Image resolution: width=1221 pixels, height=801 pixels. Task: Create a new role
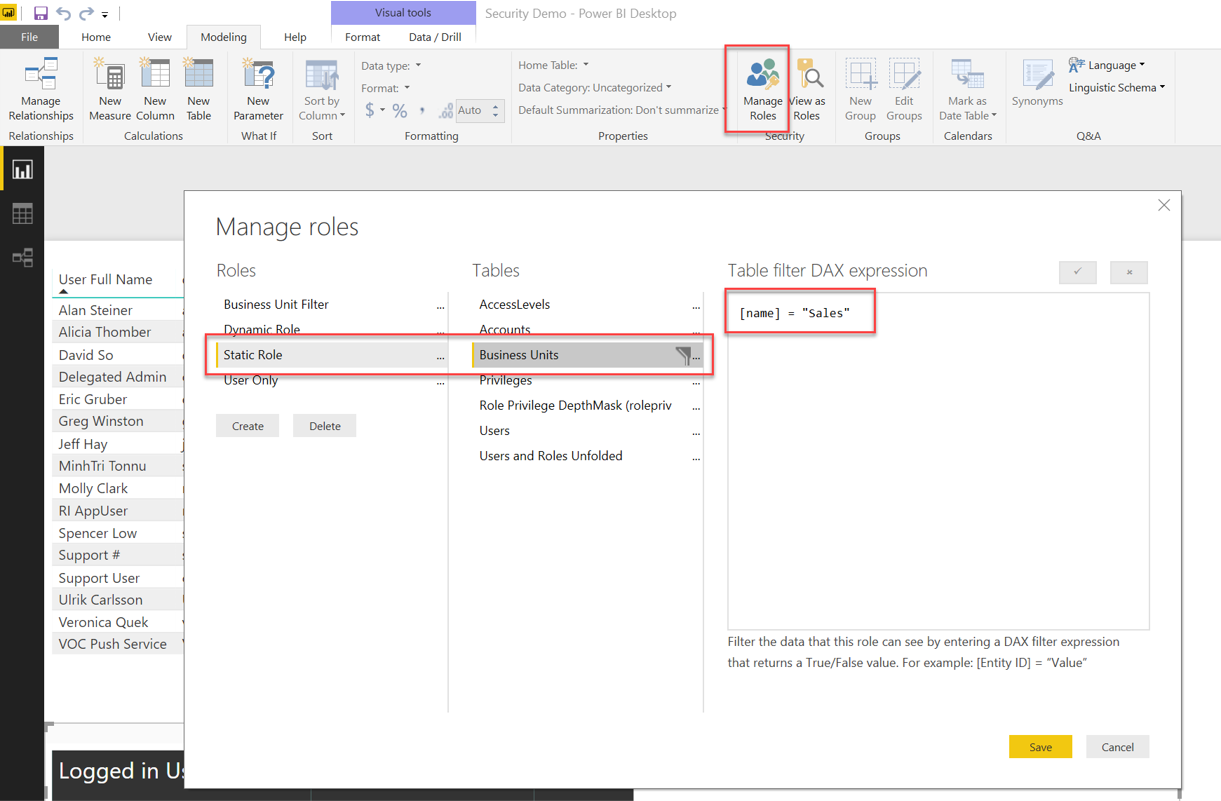(x=247, y=425)
